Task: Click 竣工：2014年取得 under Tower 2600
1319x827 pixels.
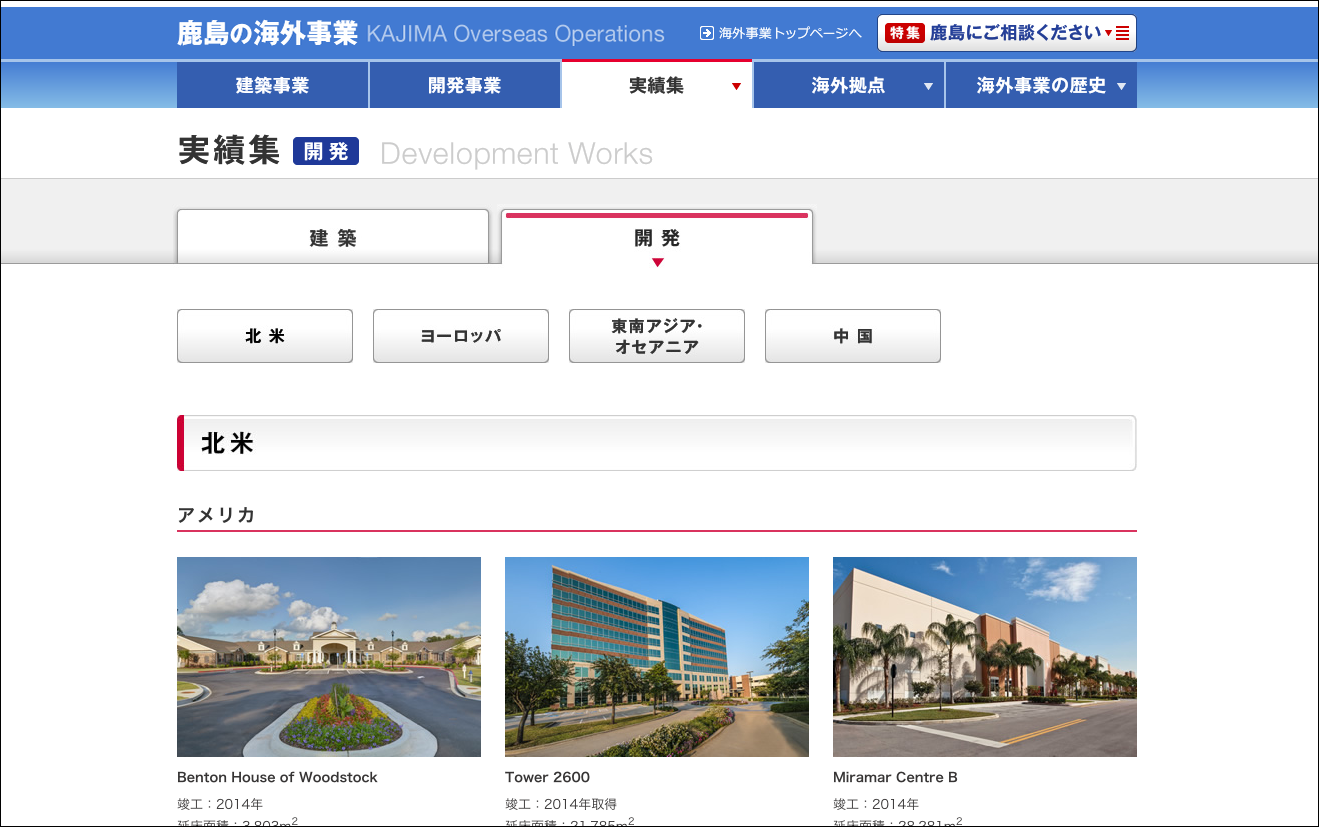Action: point(561,804)
